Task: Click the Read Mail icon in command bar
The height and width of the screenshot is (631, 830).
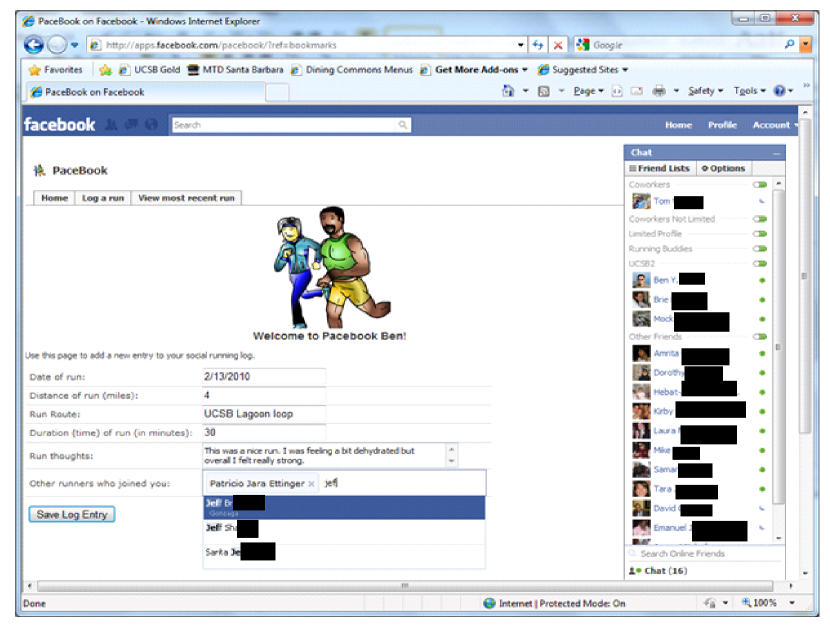Action: click(x=637, y=91)
